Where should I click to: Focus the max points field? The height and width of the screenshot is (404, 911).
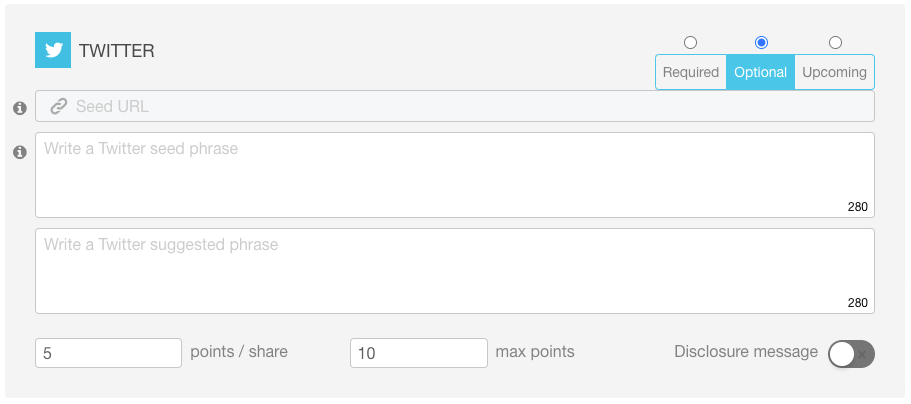coord(419,353)
